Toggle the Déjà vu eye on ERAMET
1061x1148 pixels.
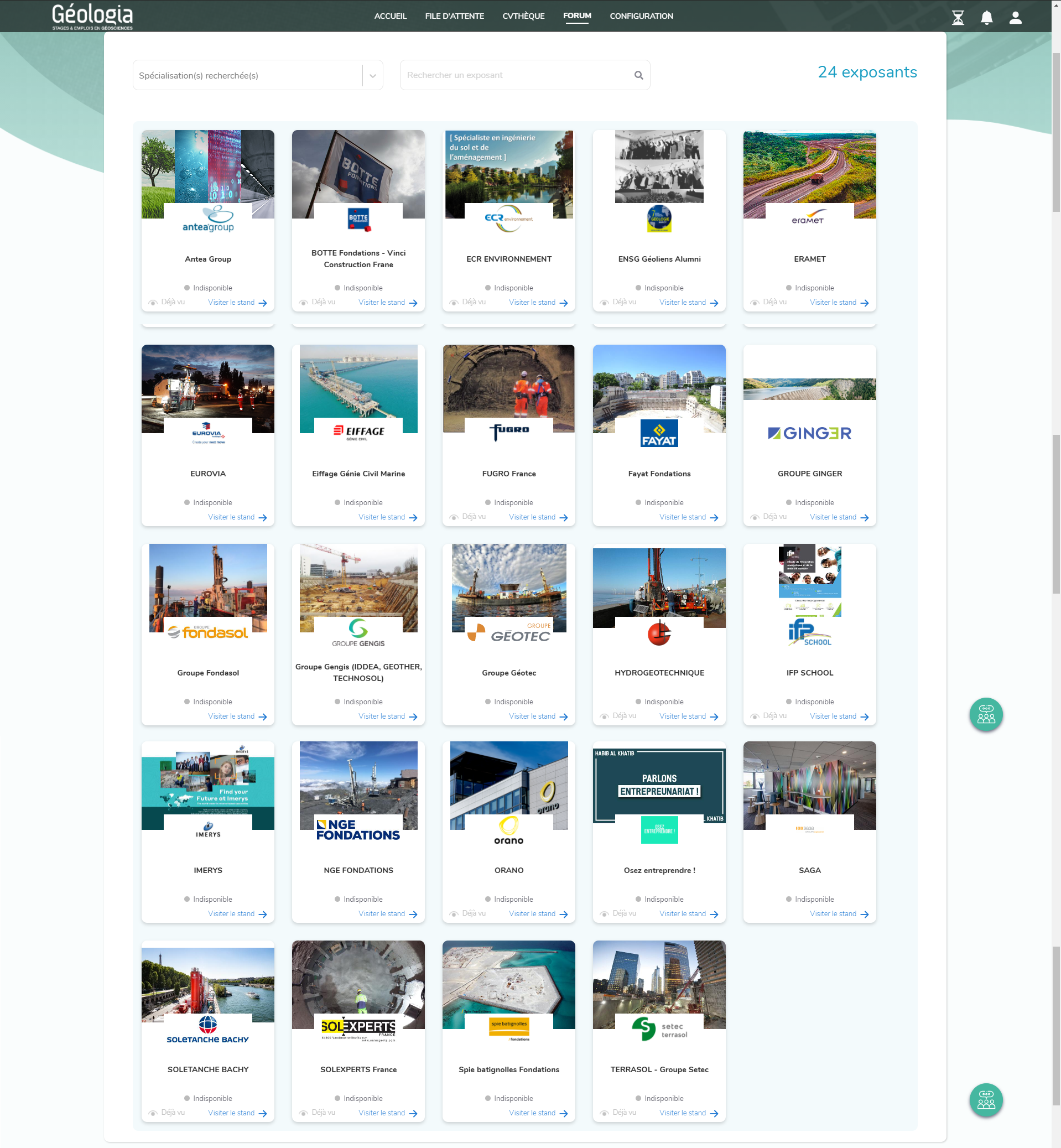(x=755, y=303)
